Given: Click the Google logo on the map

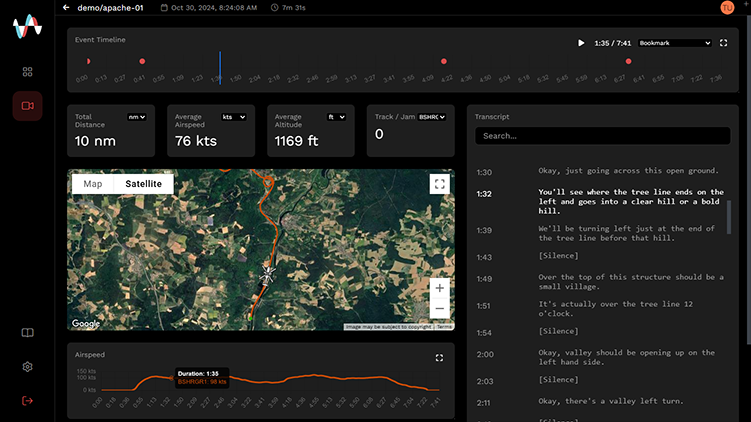Looking at the screenshot, I should (x=86, y=324).
